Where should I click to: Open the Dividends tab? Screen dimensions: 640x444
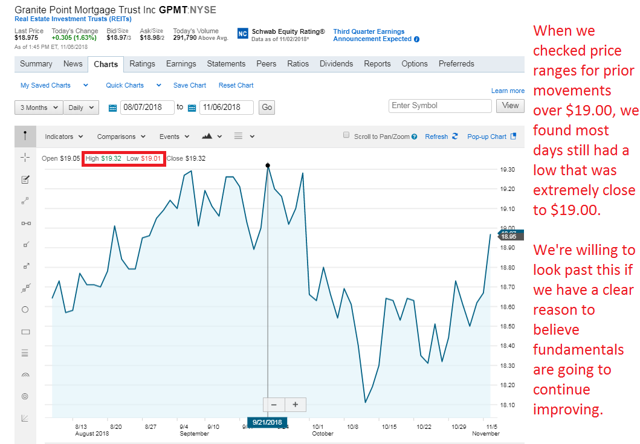[x=336, y=64]
